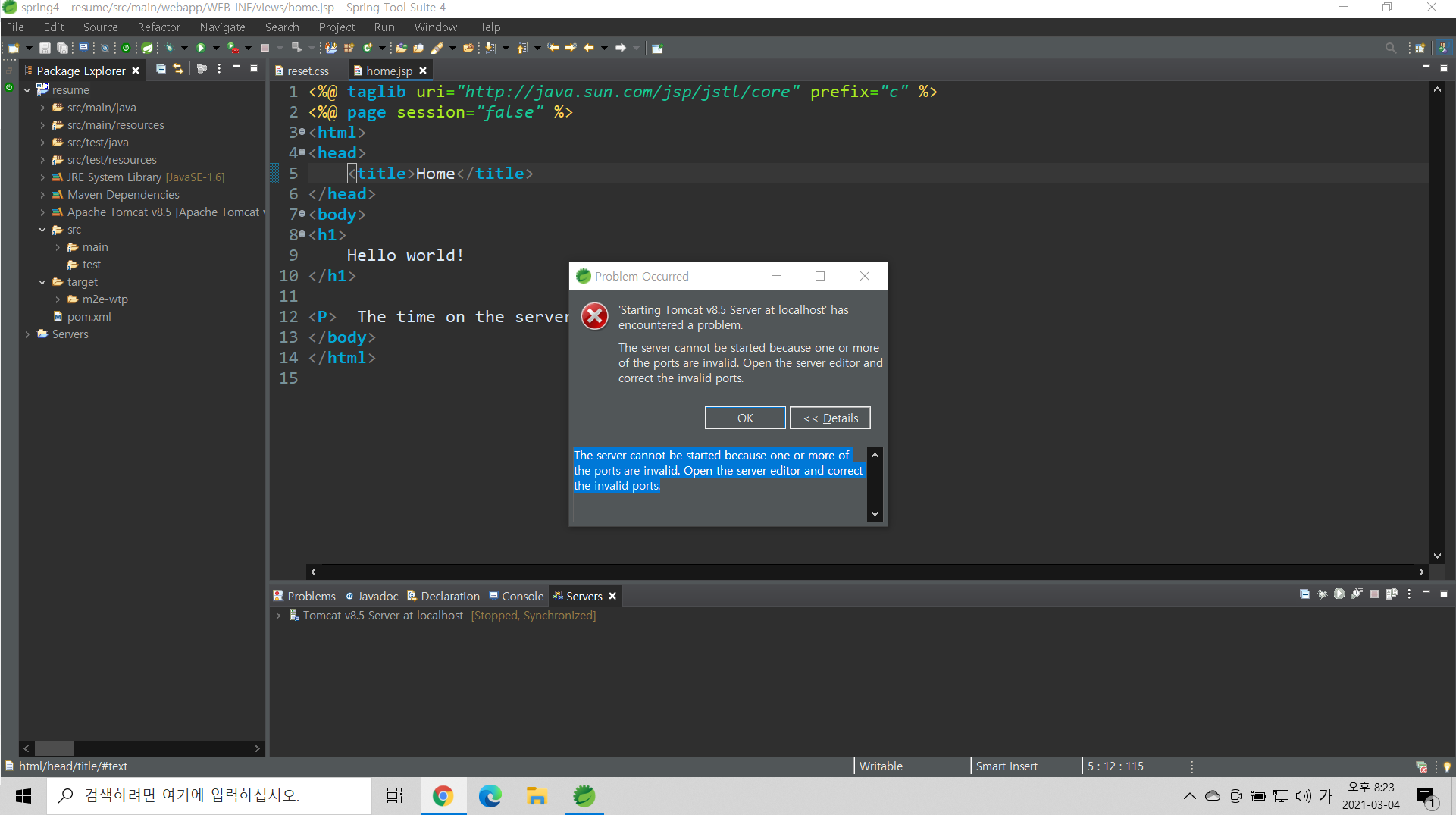Screen dimensions: 1456x815
Task: Click the Forward navigation arrow in toolbar
Action: pos(621,48)
